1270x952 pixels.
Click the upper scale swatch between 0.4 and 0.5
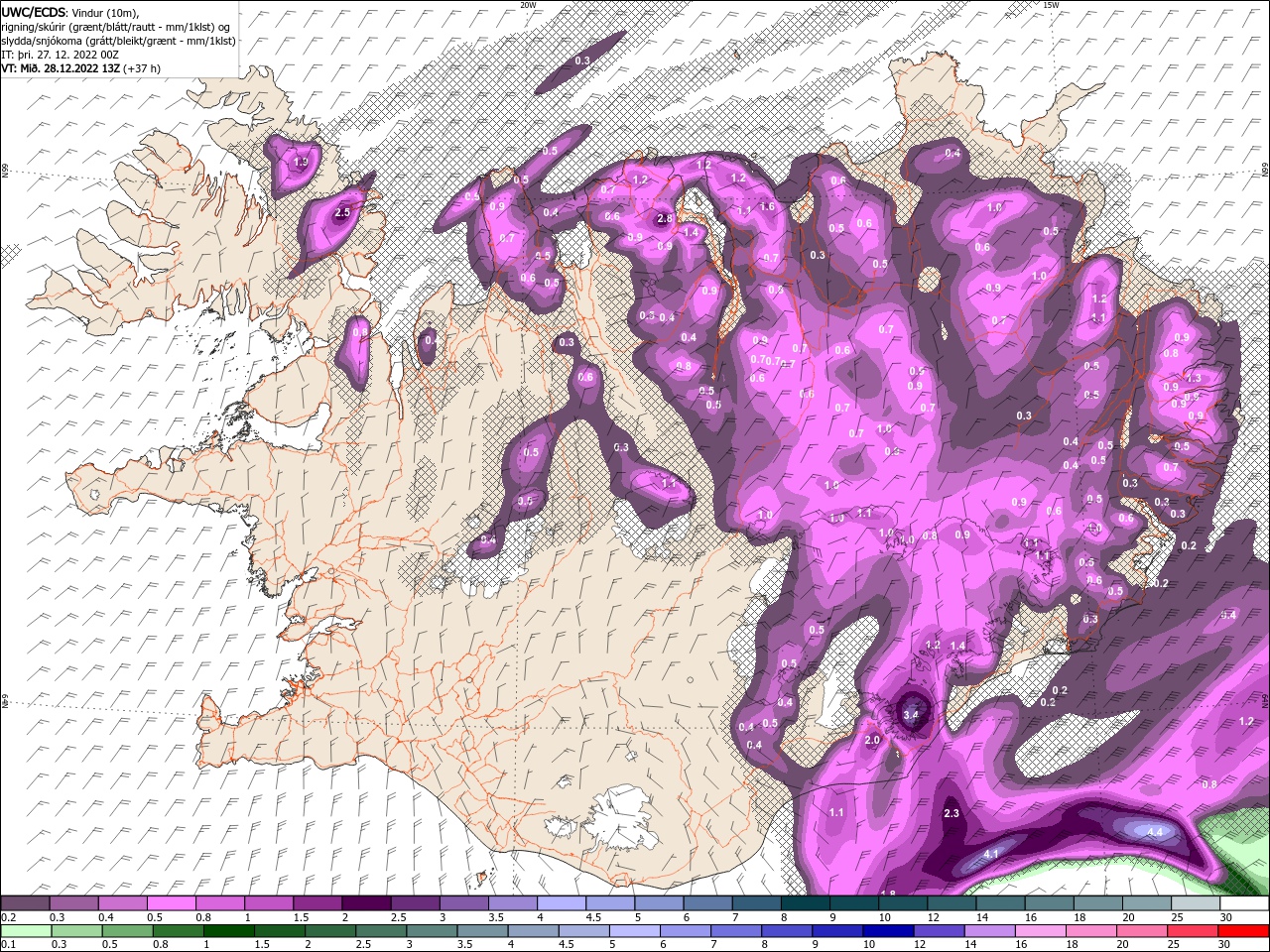point(123,903)
